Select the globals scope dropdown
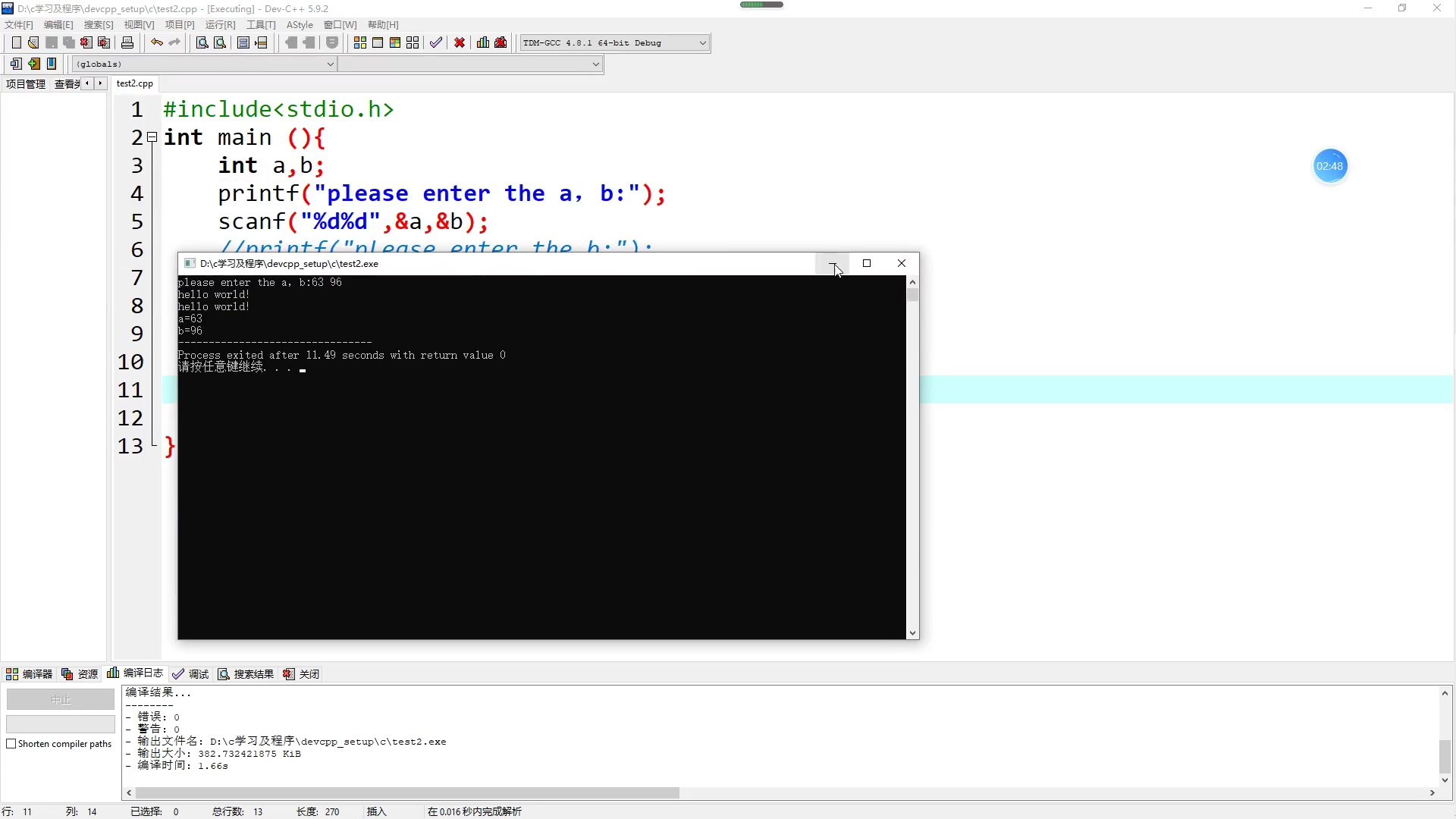The height and width of the screenshot is (819, 1456). tap(203, 64)
